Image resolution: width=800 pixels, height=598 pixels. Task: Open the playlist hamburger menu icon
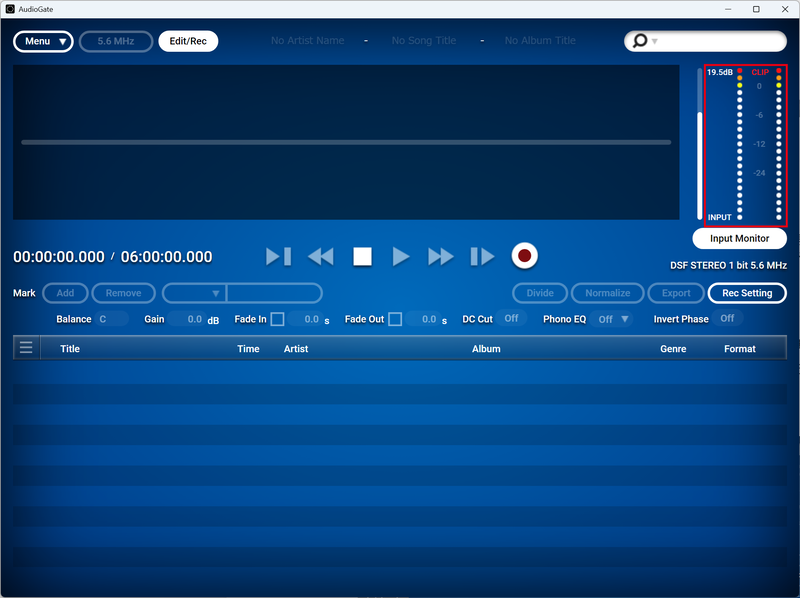26,348
